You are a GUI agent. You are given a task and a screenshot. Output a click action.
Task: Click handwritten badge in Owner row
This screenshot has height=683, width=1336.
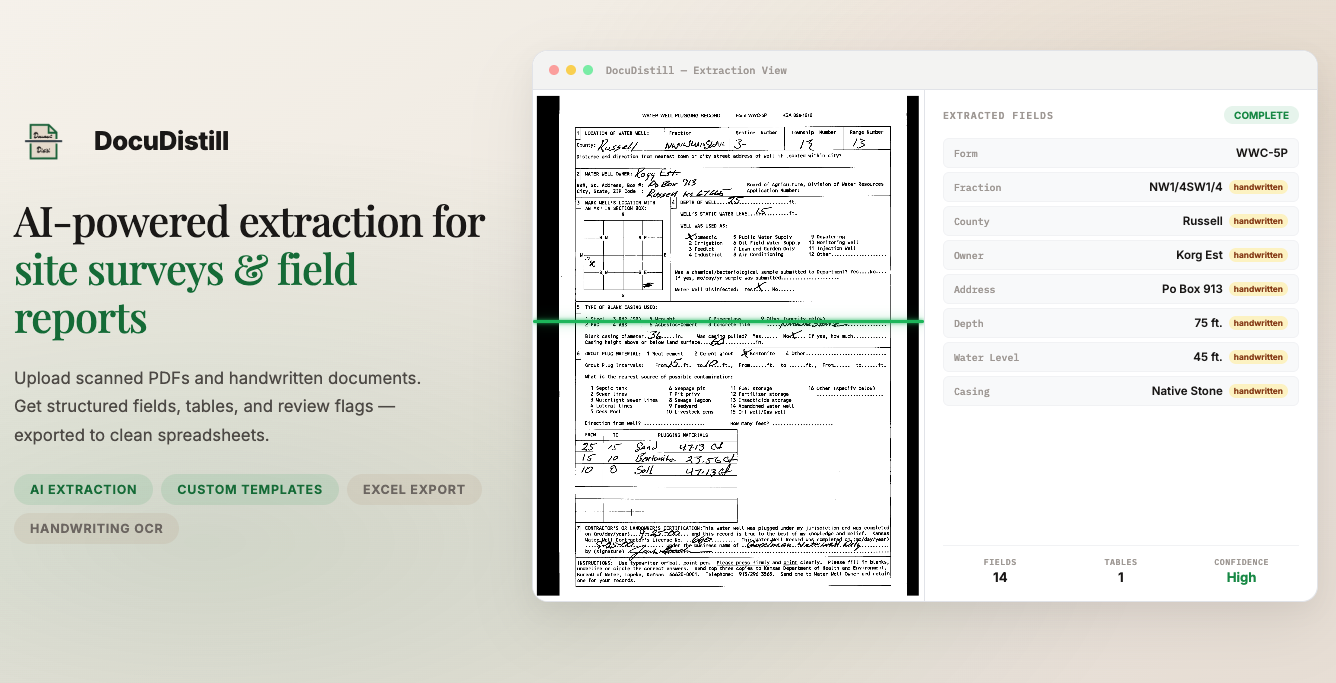point(1258,255)
